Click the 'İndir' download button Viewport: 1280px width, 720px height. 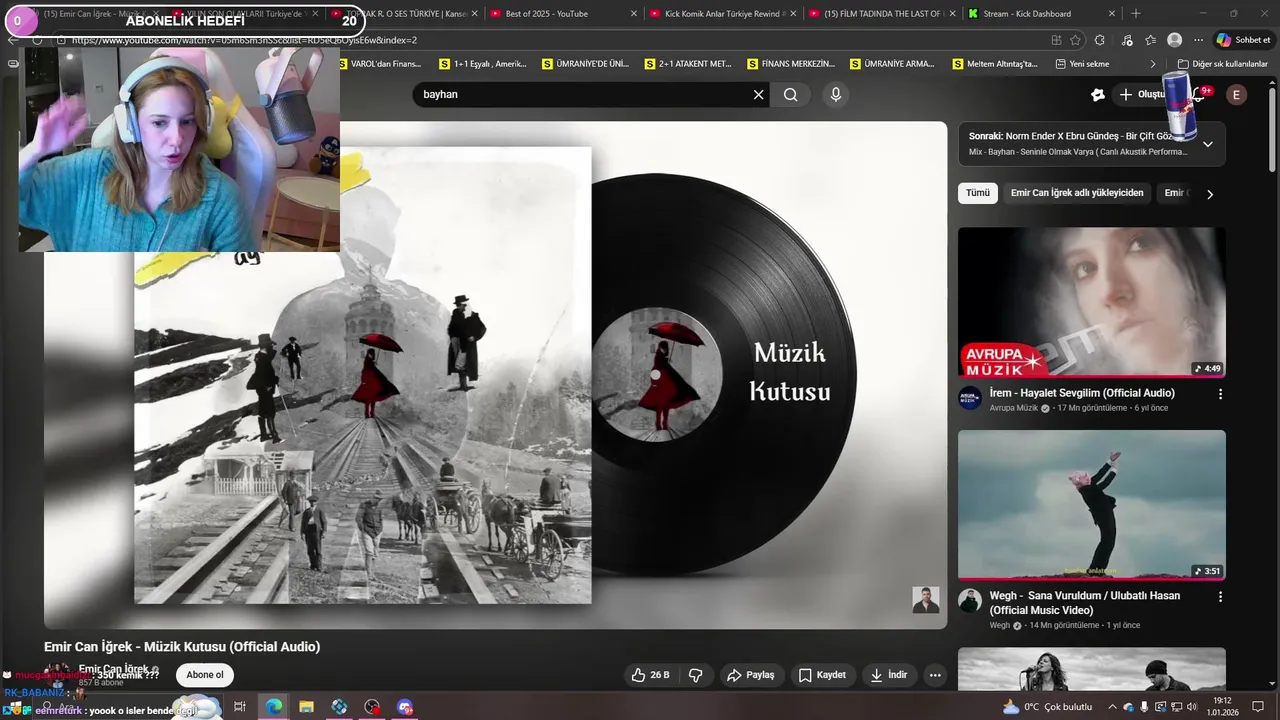coord(888,675)
